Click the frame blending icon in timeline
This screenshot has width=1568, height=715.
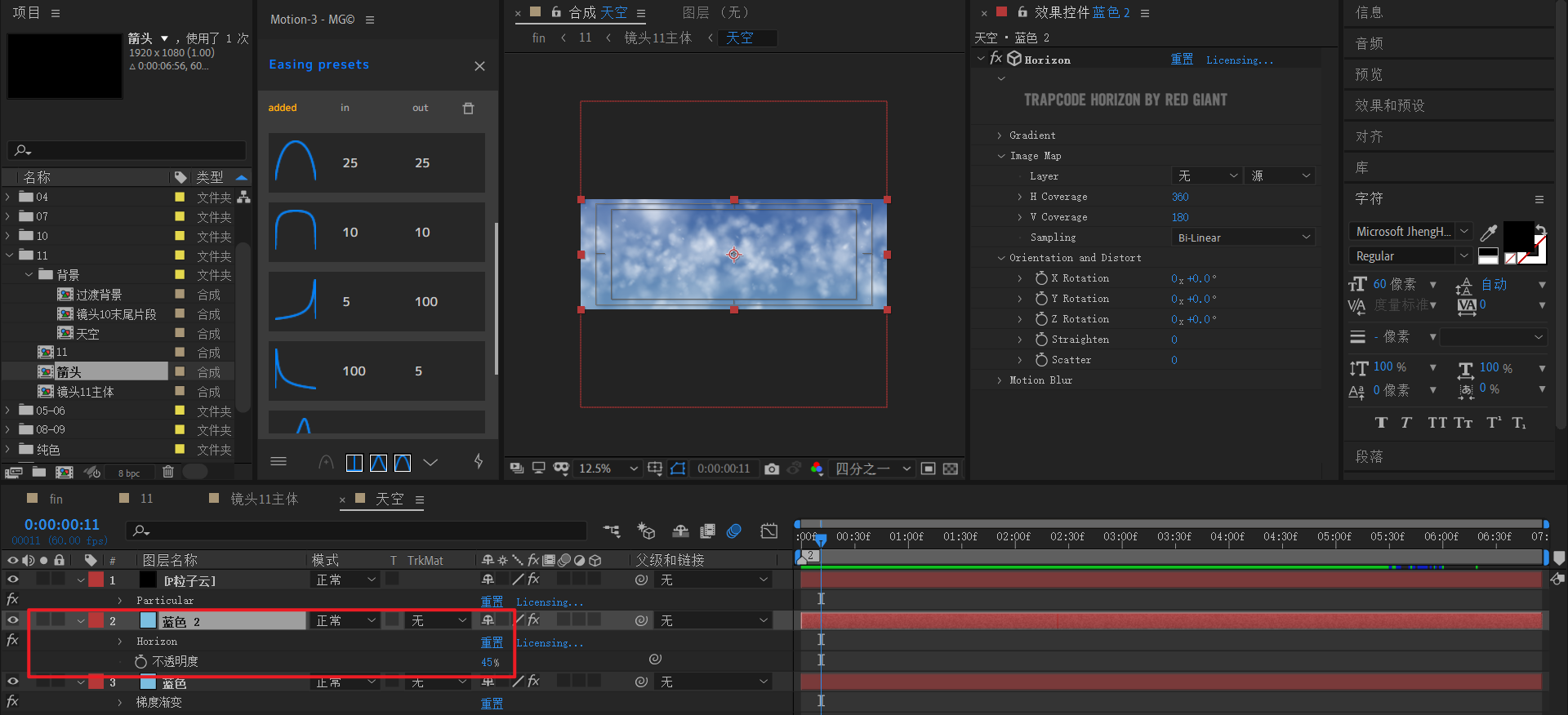click(x=707, y=531)
